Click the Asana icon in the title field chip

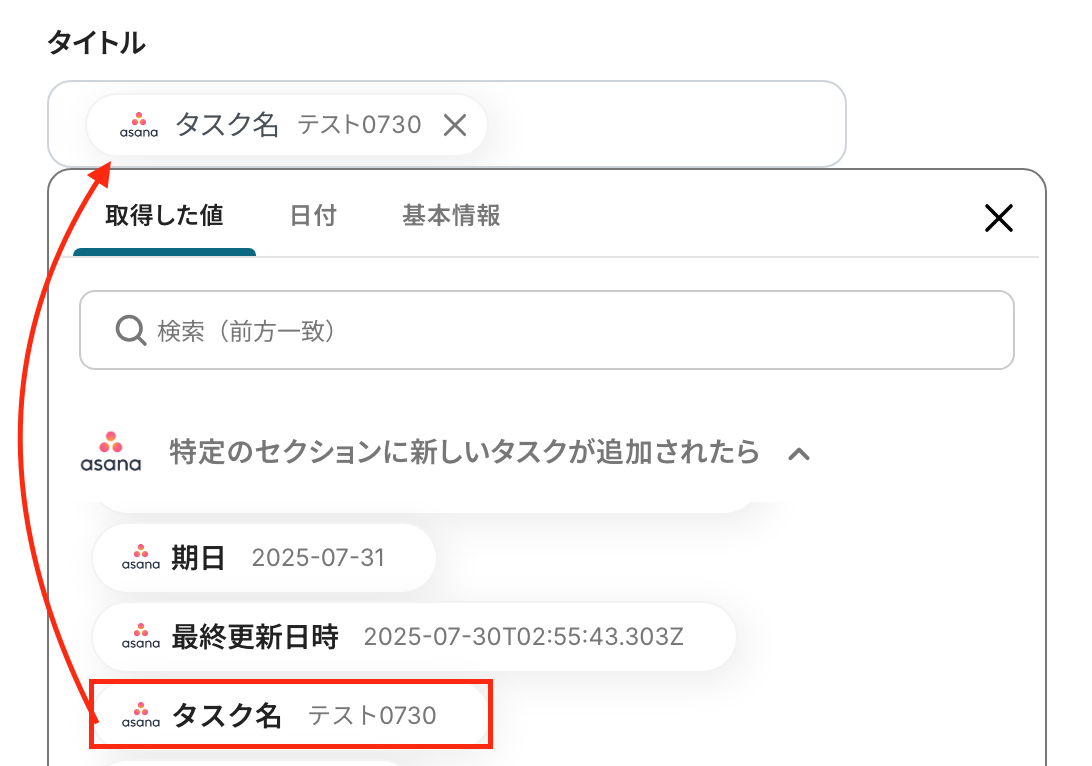coord(139,125)
